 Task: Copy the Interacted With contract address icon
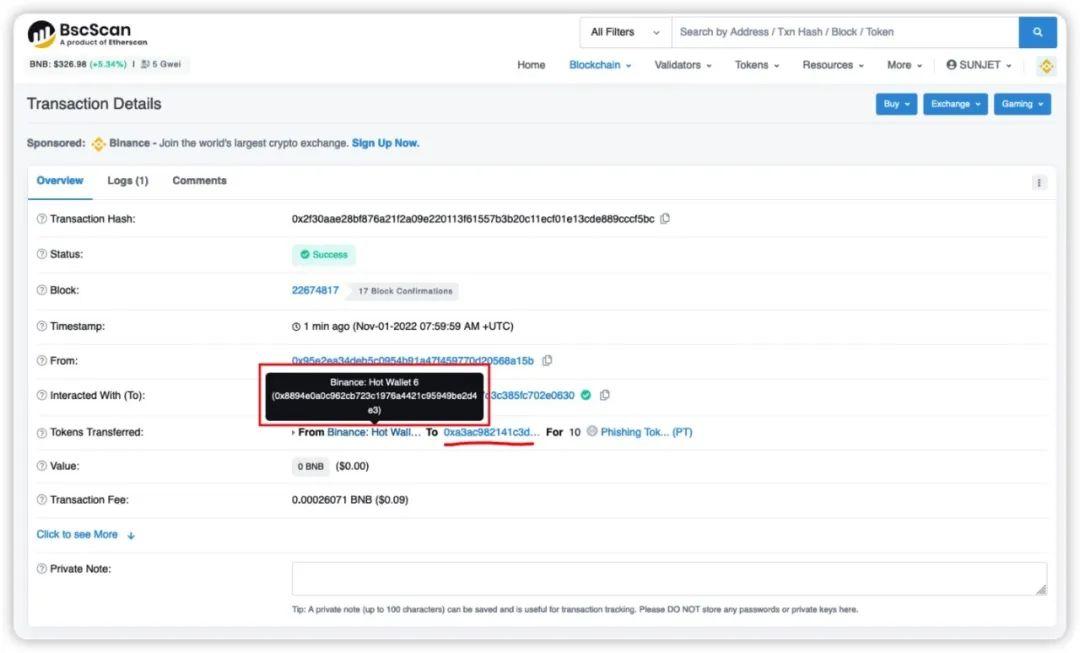tap(604, 395)
